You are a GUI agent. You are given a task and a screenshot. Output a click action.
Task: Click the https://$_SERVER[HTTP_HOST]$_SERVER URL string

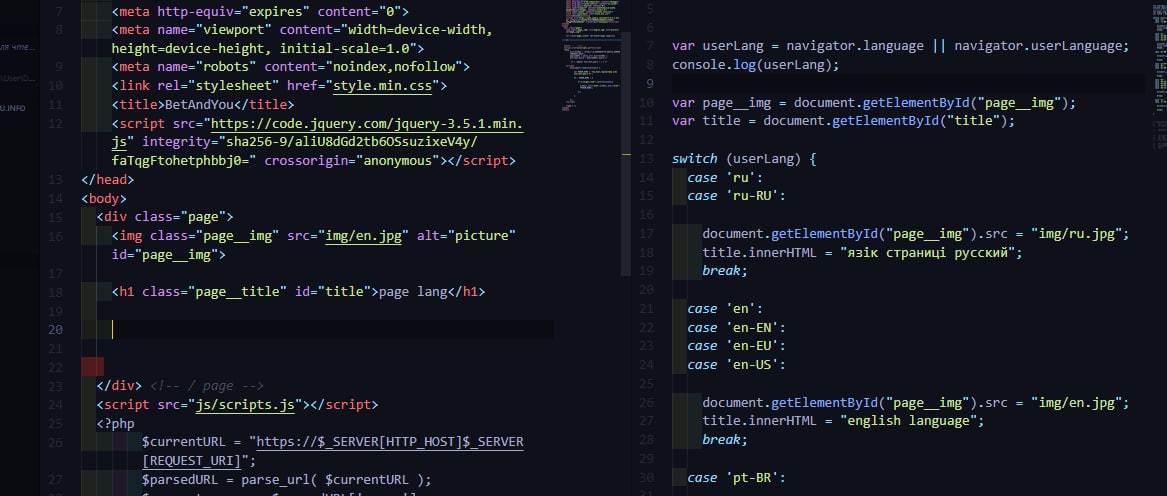point(390,442)
